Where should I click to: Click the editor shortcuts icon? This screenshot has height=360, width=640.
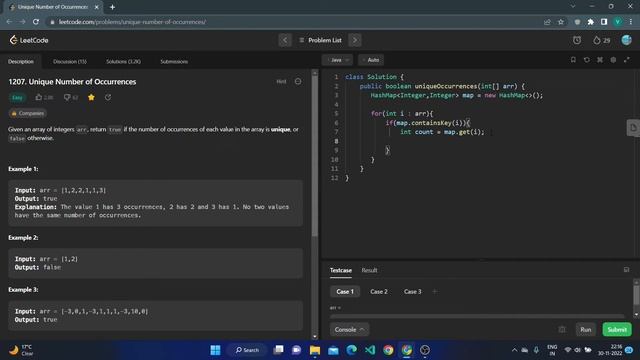[x=600, y=60]
